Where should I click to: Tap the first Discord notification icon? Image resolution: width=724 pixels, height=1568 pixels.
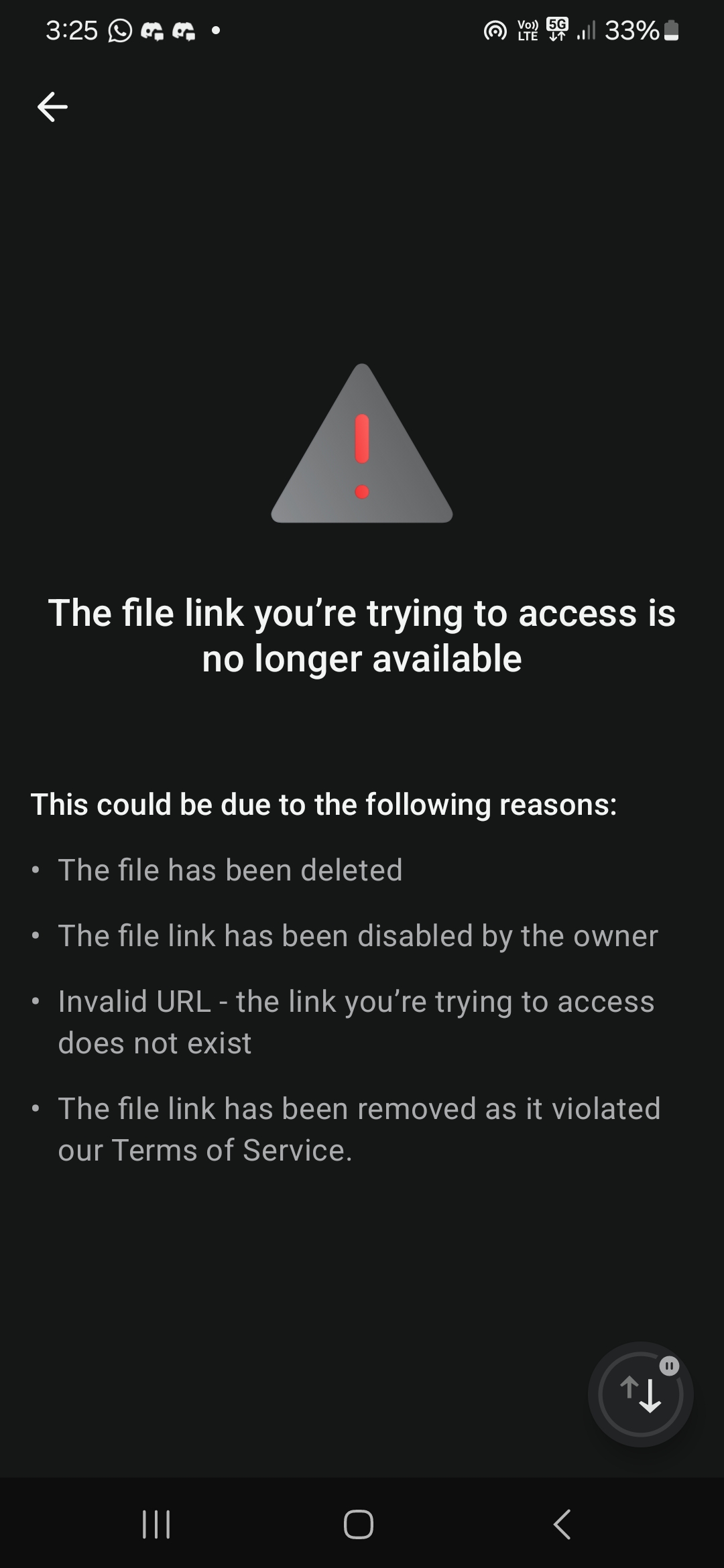coord(153,31)
